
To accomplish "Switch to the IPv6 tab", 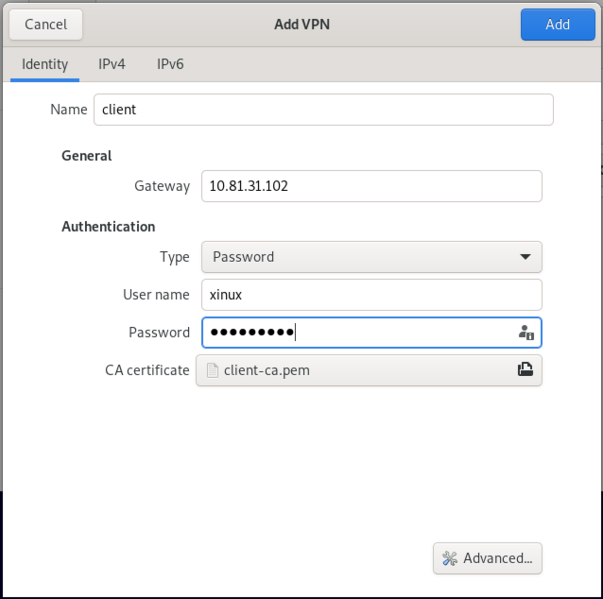I will coord(170,64).
